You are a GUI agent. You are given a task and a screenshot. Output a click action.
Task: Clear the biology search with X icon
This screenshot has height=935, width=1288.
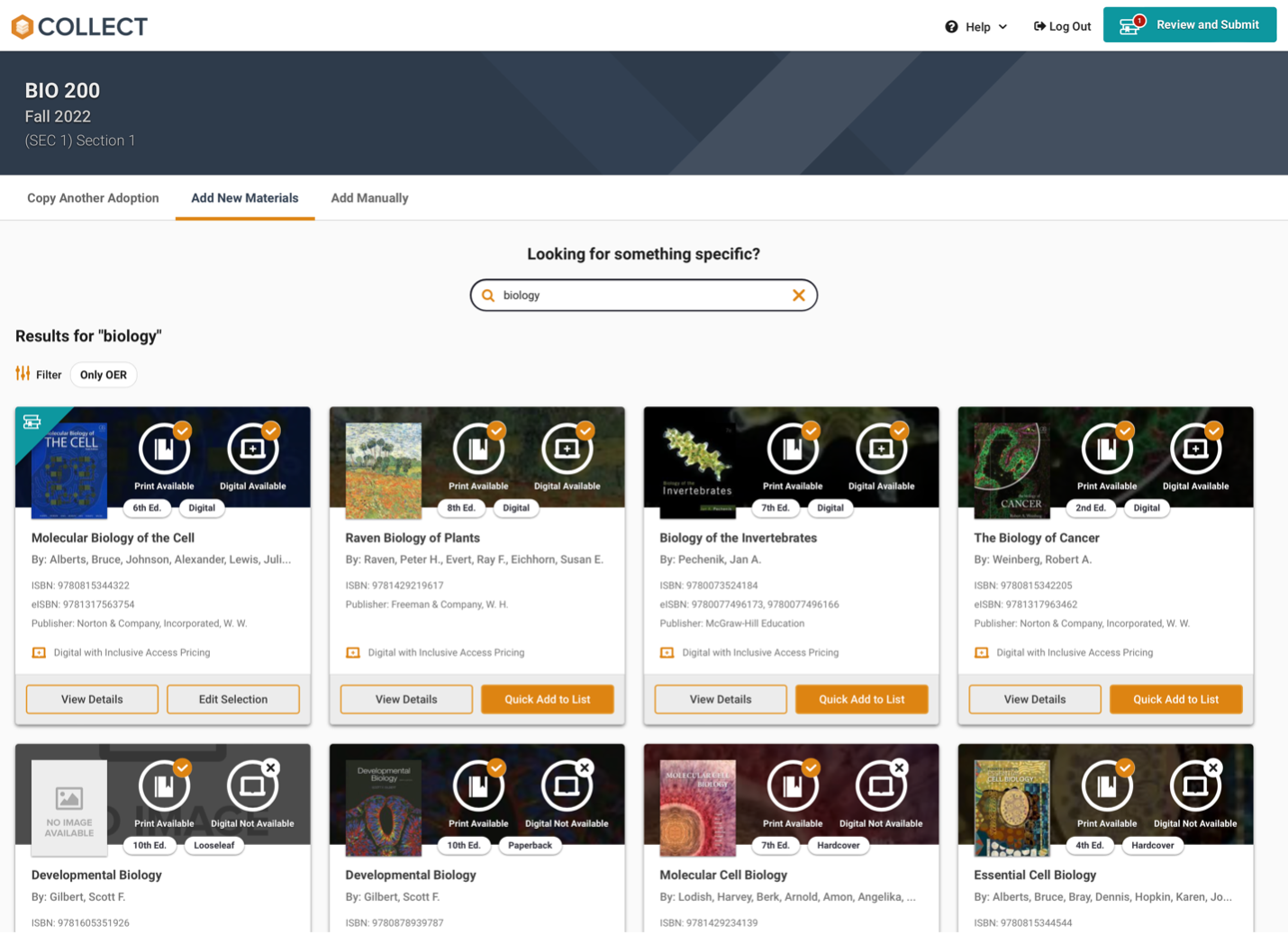798,295
